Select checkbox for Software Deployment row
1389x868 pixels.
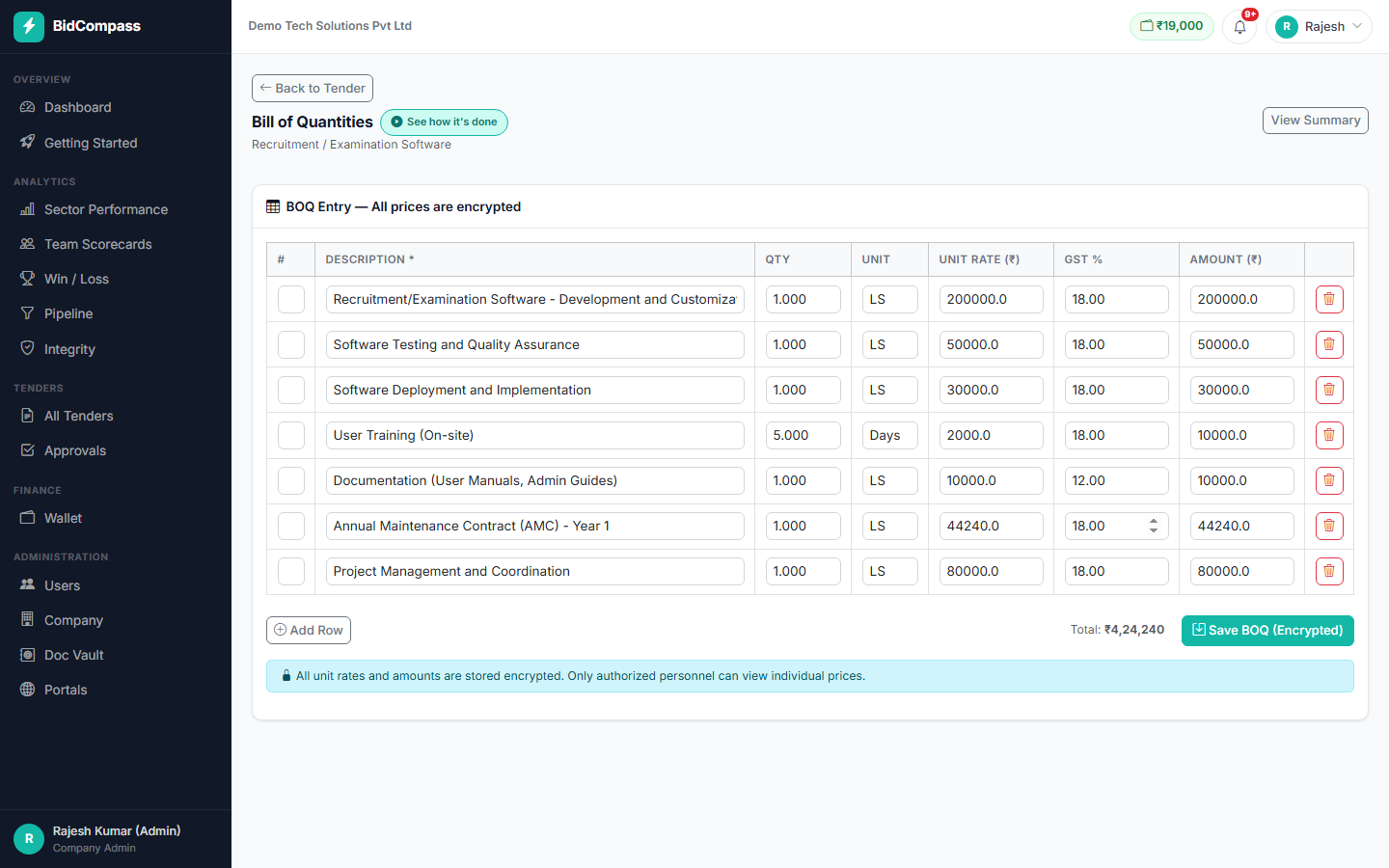point(291,390)
